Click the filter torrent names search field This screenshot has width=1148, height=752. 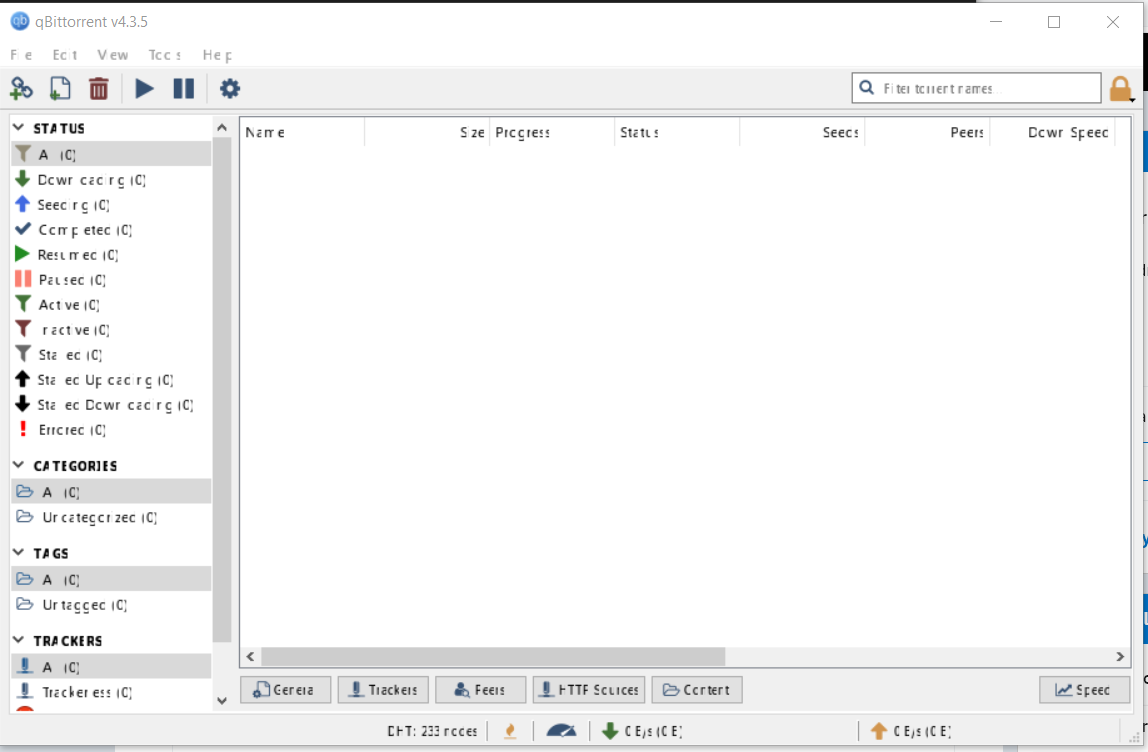(976, 88)
